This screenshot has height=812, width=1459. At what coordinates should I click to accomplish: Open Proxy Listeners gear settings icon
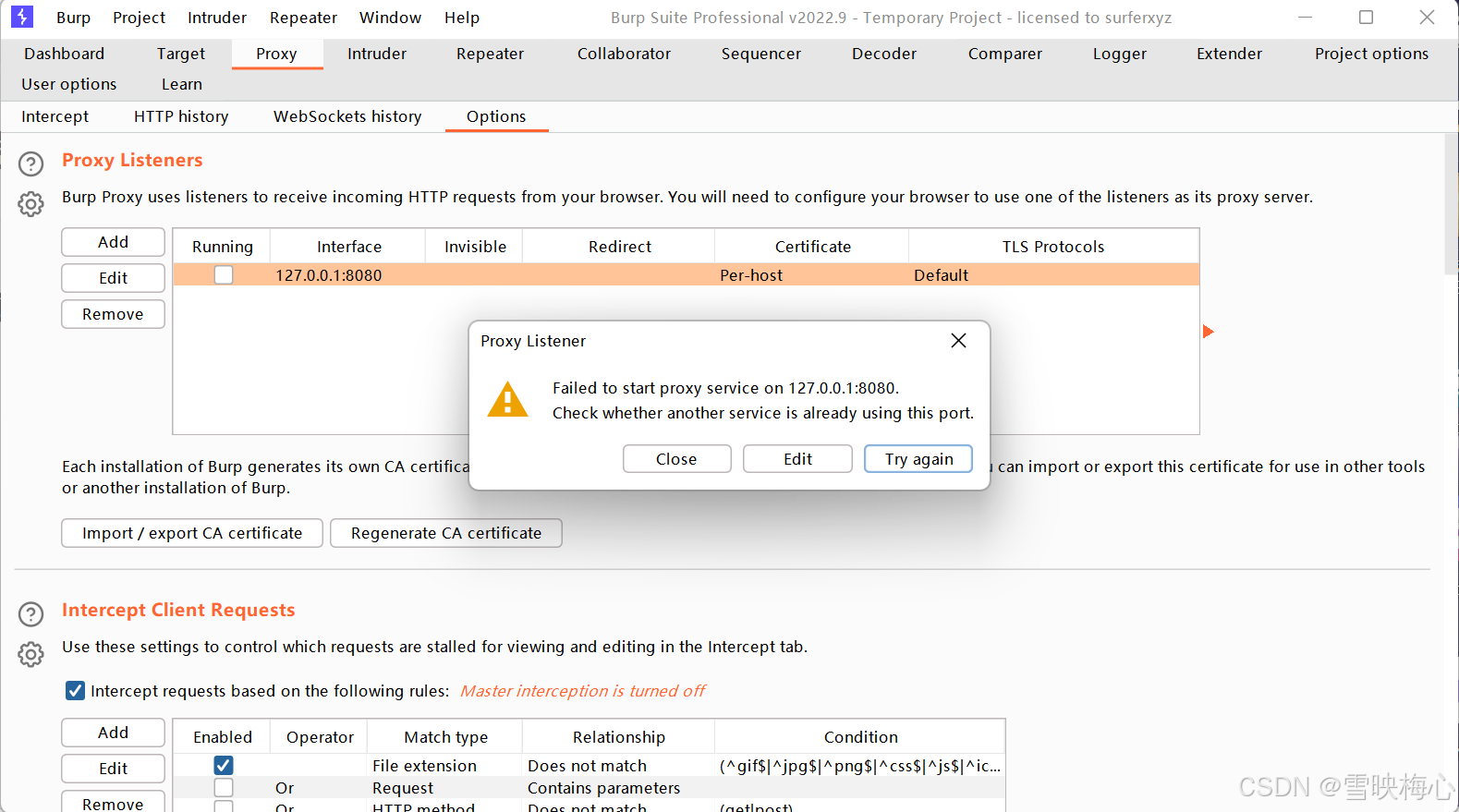coord(30,204)
